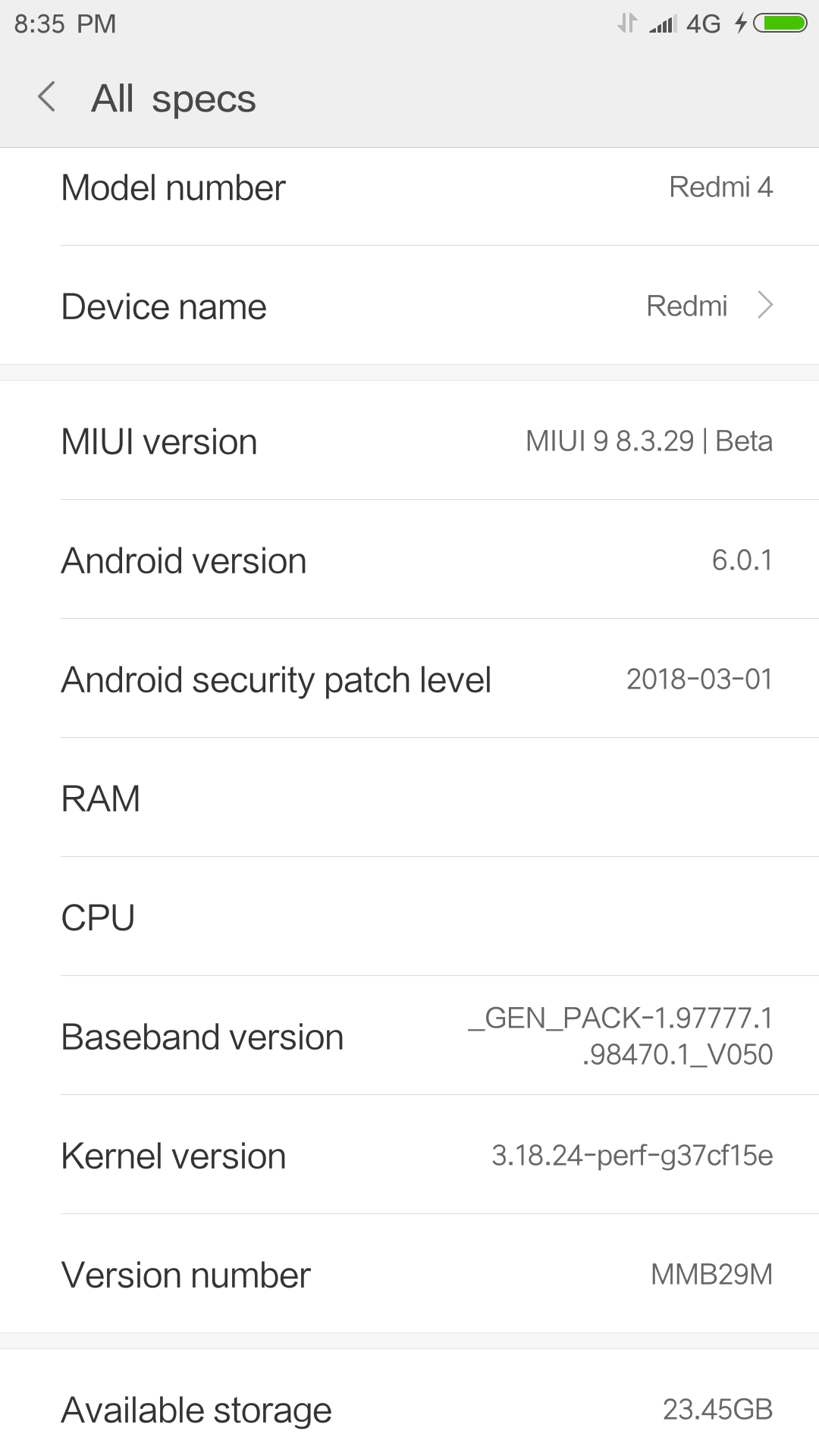The height and width of the screenshot is (1456, 819).
Task: Tap the 8:35 PM clock
Action: click(65, 24)
